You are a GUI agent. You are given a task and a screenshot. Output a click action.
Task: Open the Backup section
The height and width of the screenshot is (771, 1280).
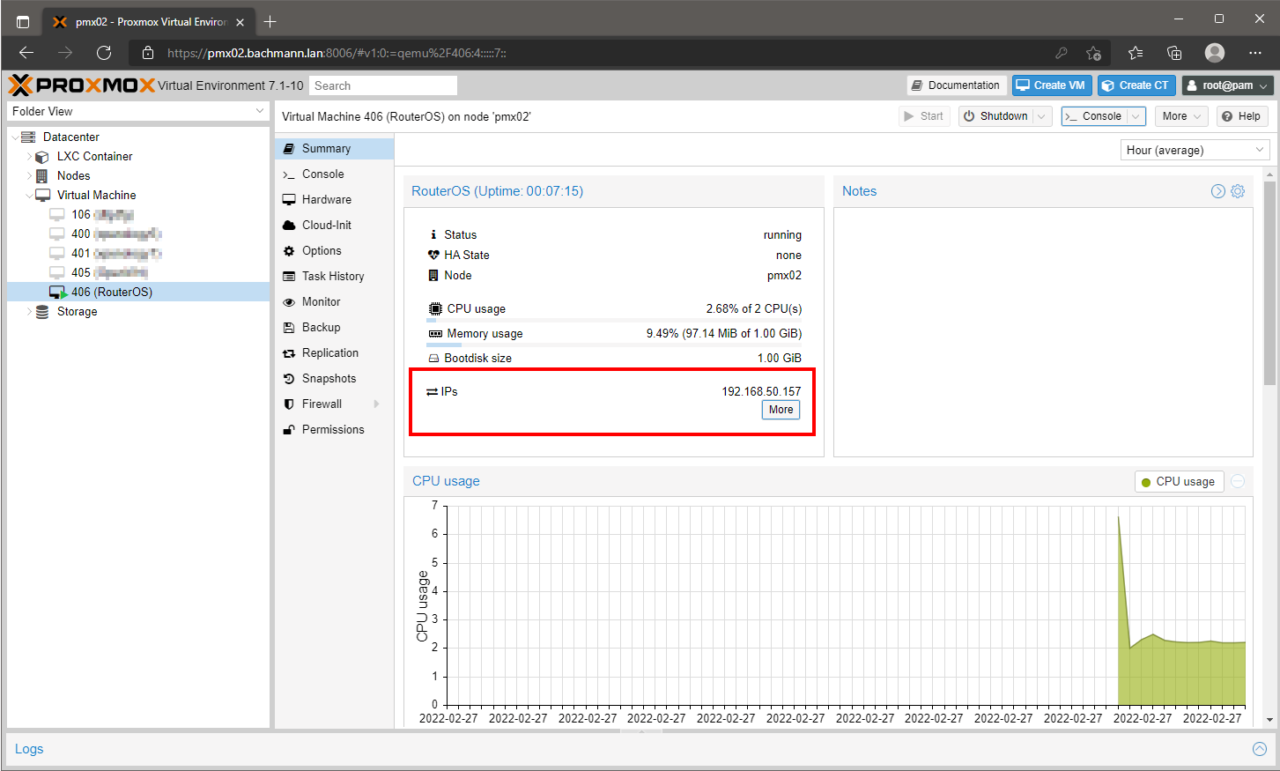334,327
